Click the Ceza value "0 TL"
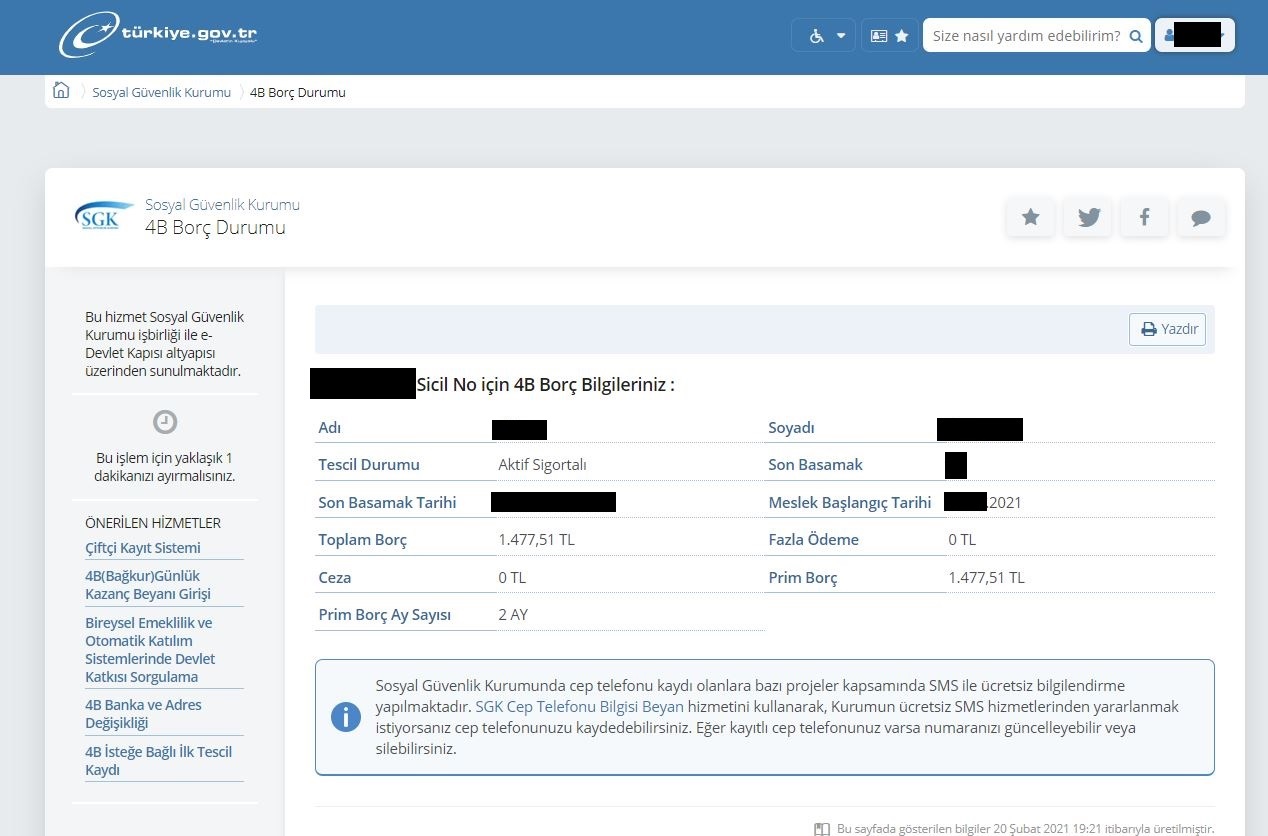The height and width of the screenshot is (836, 1268). (512, 578)
